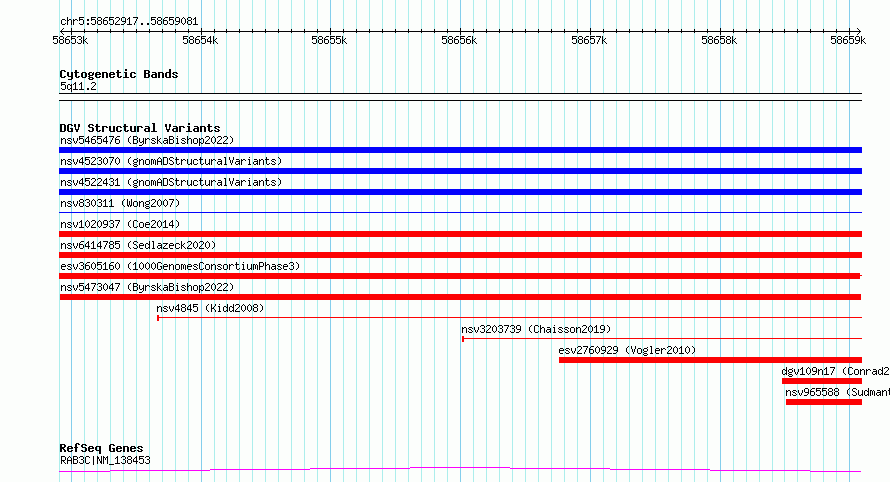Select the red bar of nsv6414785
The width and height of the screenshot is (890, 482).
pos(460,255)
